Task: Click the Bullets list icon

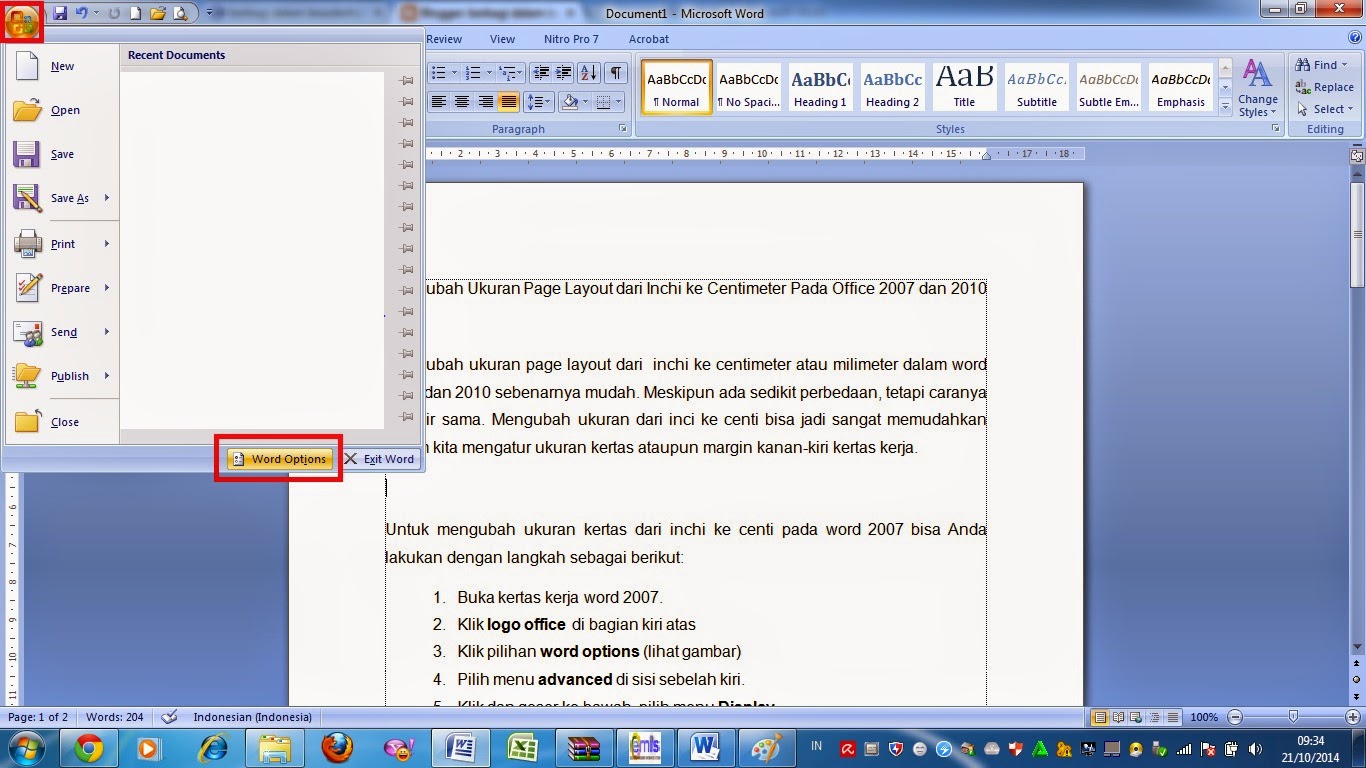Action: 438,73
